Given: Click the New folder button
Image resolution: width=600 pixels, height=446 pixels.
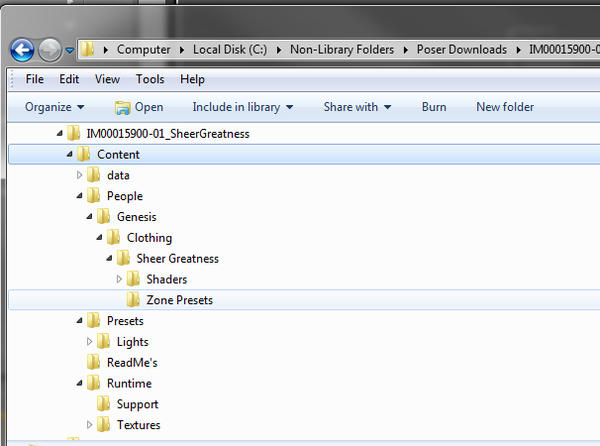Looking at the screenshot, I should [x=505, y=107].
